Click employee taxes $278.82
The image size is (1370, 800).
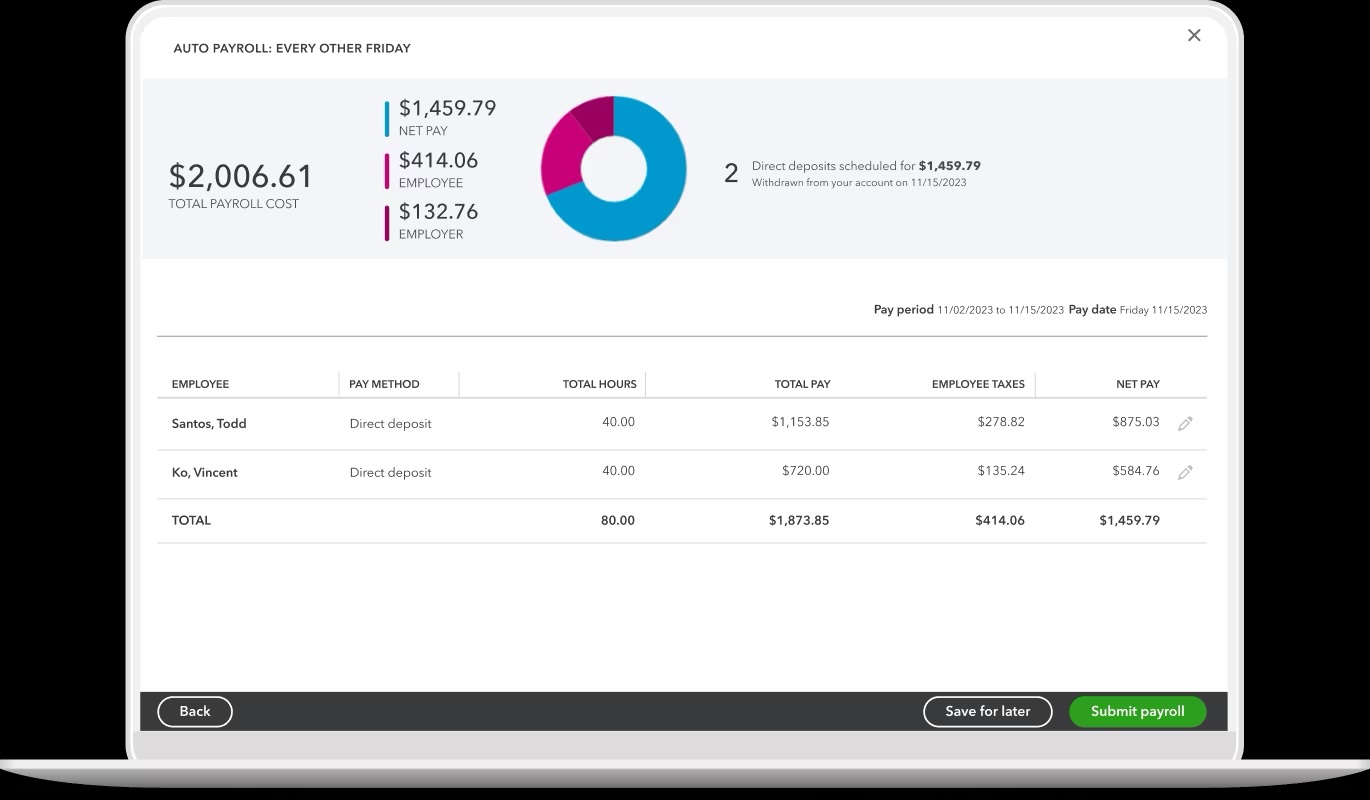tap(1001, 422)
